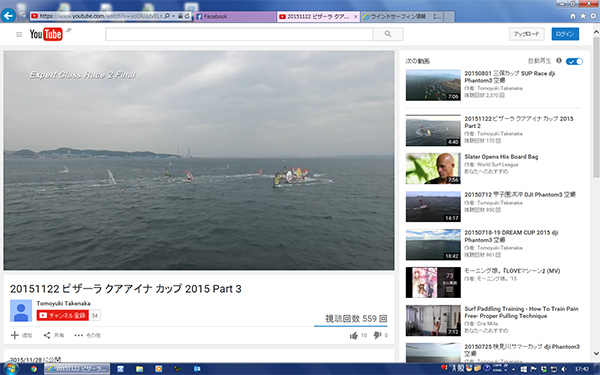Viewport: 600px width, 375px height.
Task: Click the Action Center flag tray icon
Action: [534, 369]
